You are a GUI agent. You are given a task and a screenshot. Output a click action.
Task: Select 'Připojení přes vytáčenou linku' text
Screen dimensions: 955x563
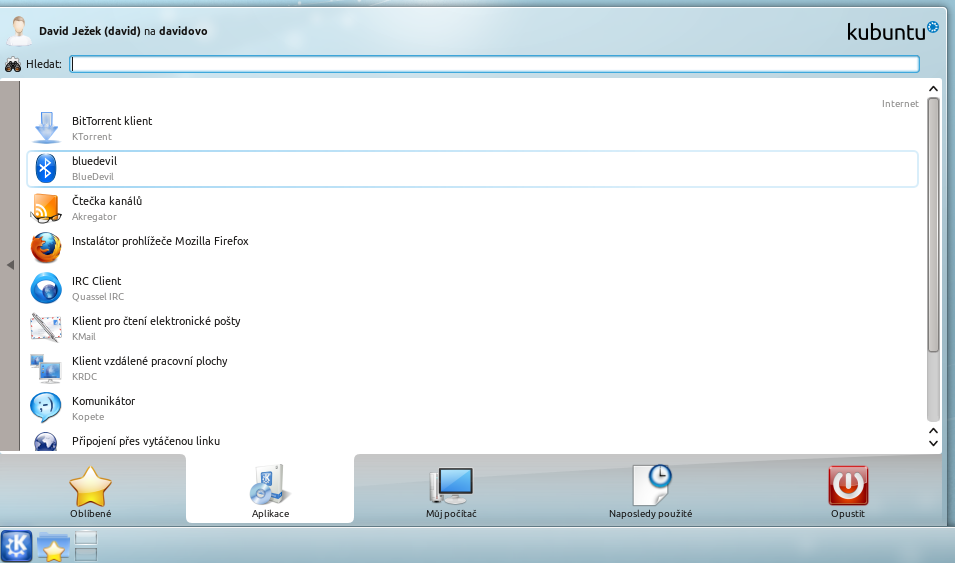(x=146, y=441)
